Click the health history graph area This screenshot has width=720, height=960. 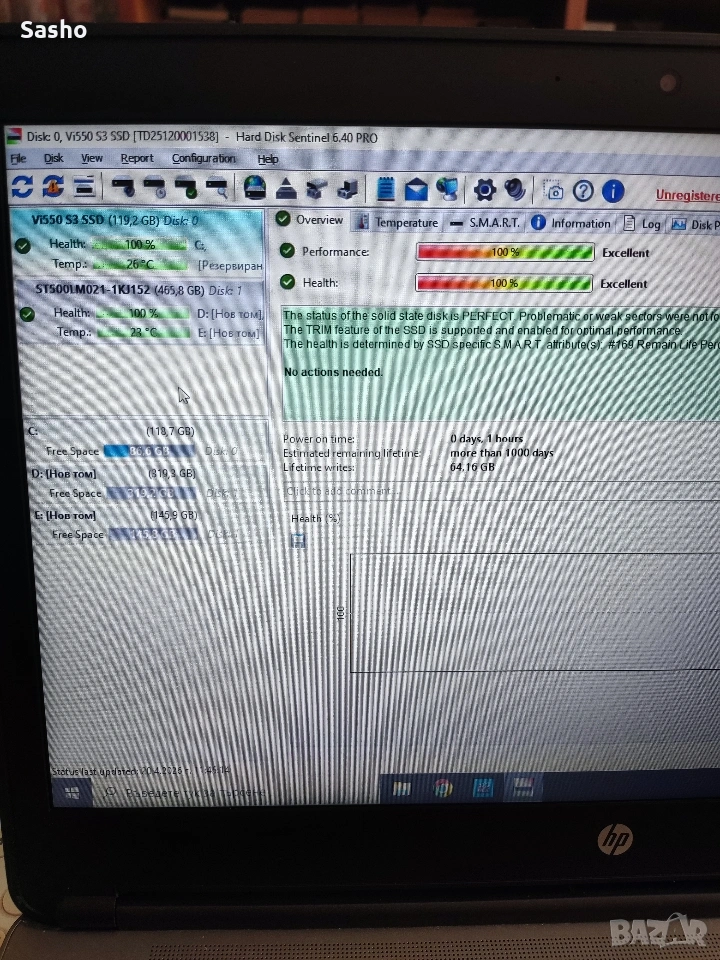[x=534, y=613]
